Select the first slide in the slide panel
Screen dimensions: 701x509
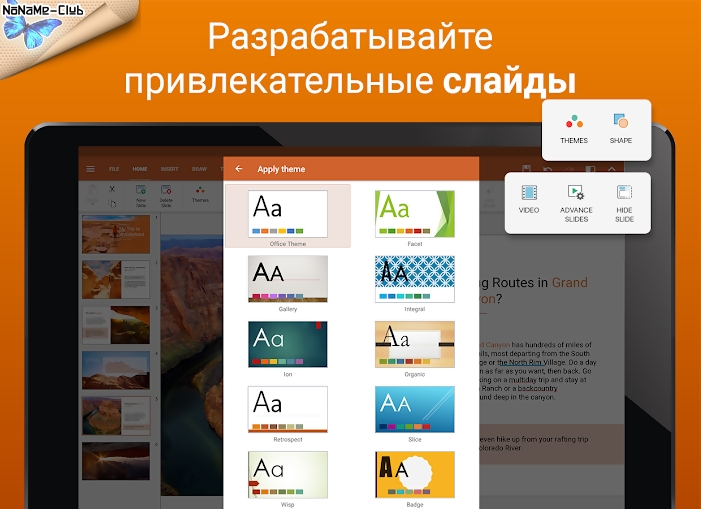[115, 234]
